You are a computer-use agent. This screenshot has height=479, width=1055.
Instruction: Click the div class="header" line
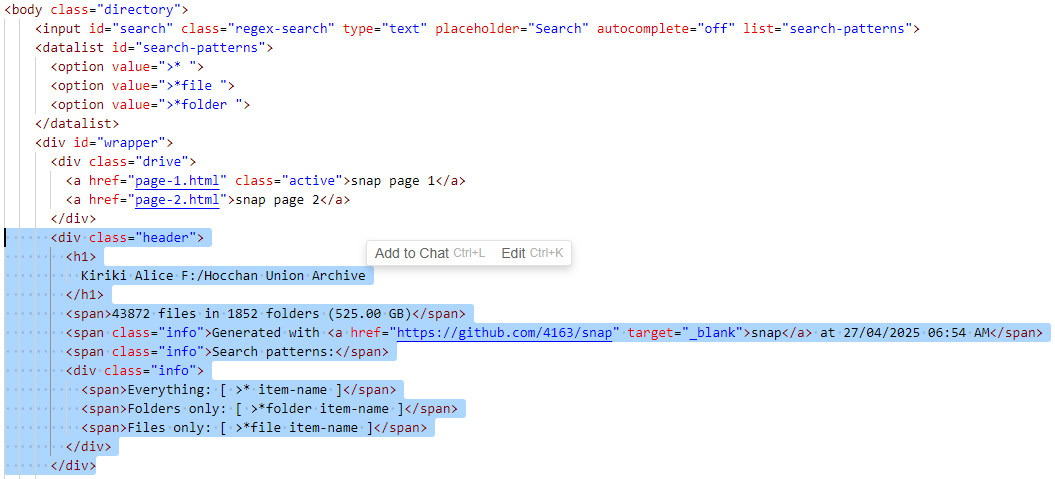[x=127, y=237]
